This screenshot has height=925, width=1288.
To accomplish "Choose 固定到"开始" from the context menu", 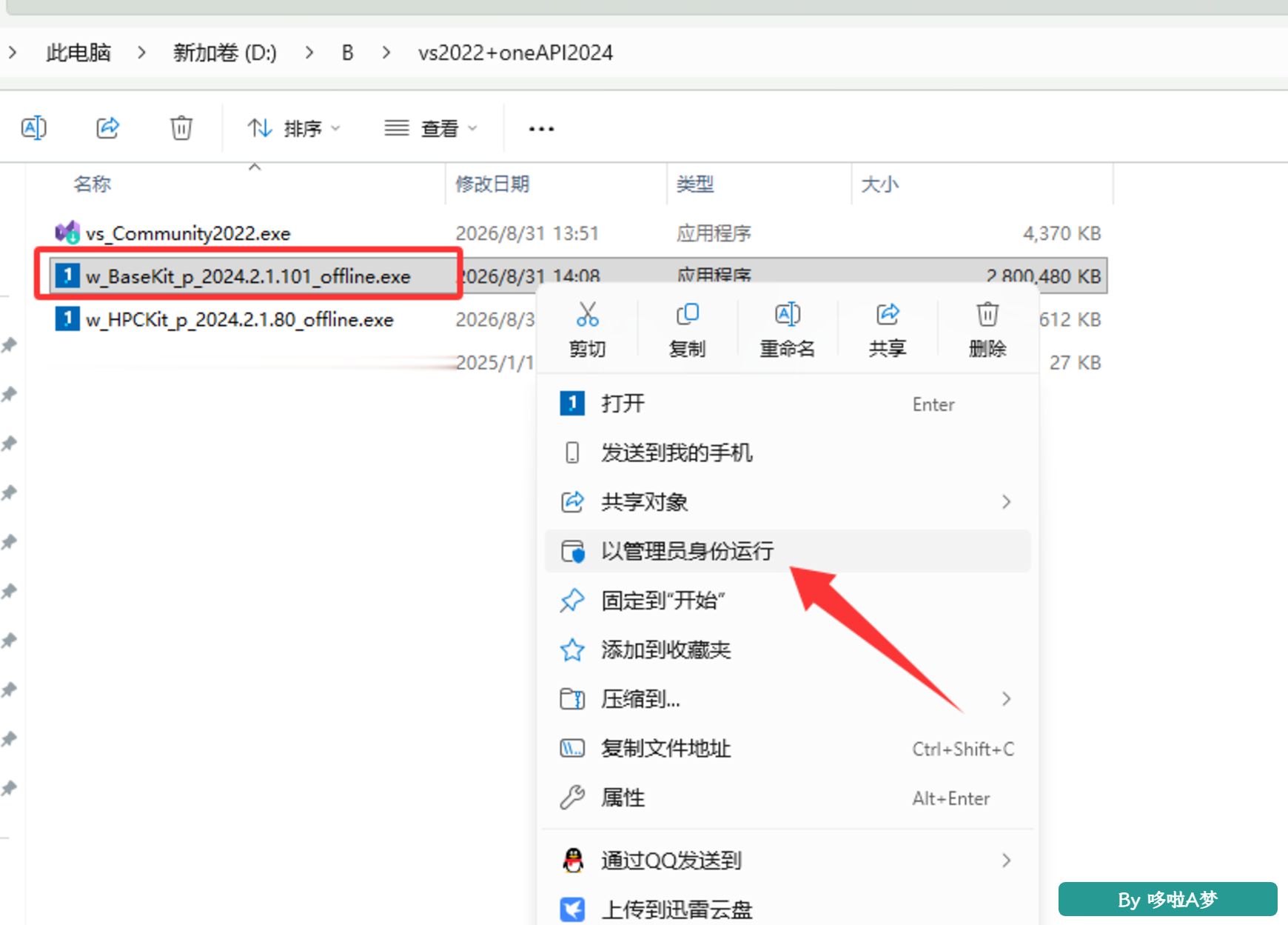I will pos(788,601).
